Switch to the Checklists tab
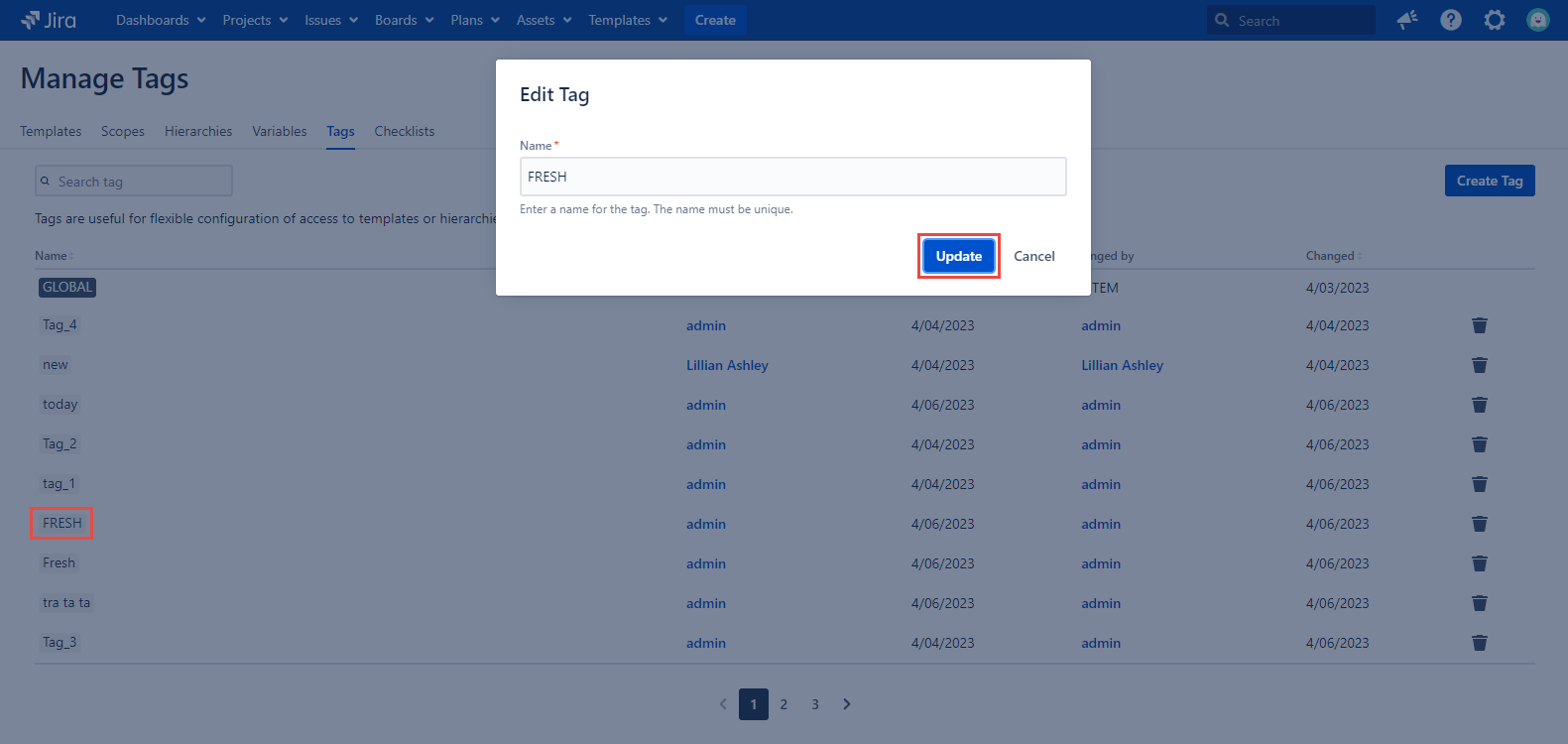Image resolution: width=1568 pixels, height=744 pixels. (404, 131)
